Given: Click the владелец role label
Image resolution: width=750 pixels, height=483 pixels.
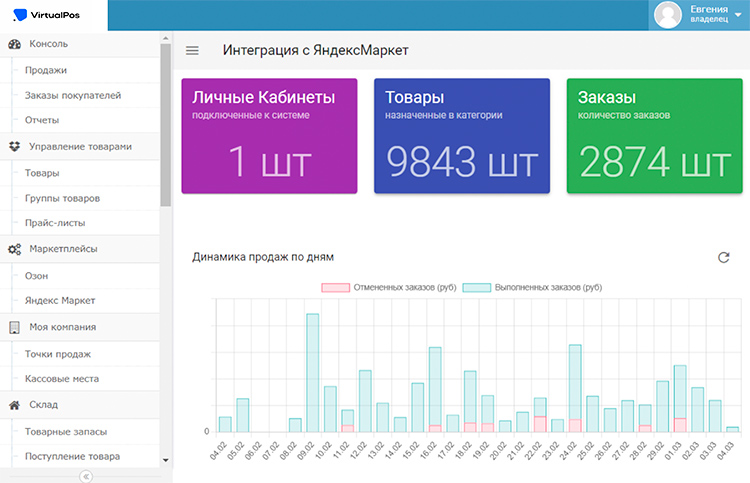Looking at the screenshot, I should click(709, 19).
